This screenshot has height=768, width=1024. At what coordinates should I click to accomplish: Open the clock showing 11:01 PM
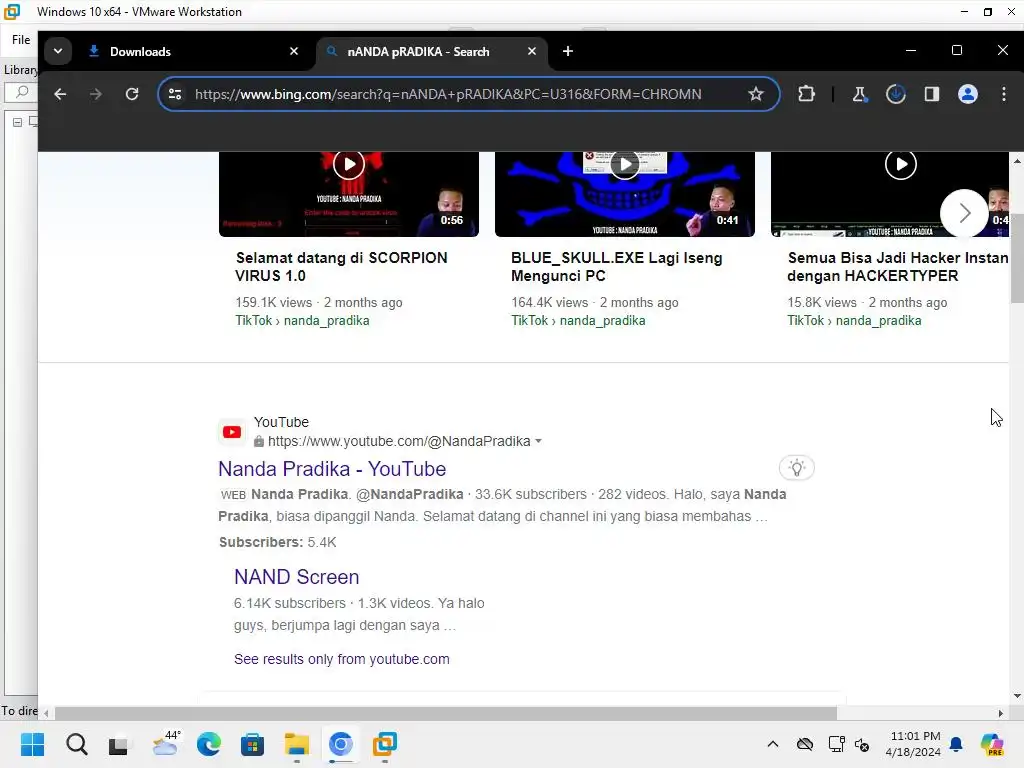(913, 744)
